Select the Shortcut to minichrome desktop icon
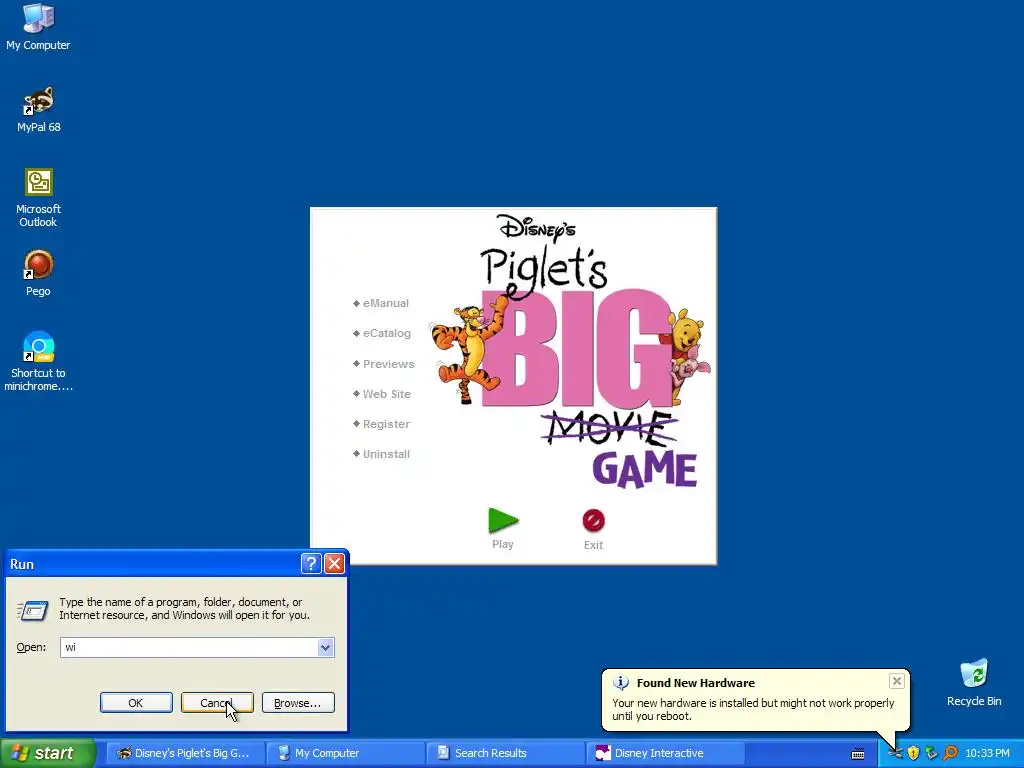The height and width of the screenshot is (768, 1024). (38, 361)
